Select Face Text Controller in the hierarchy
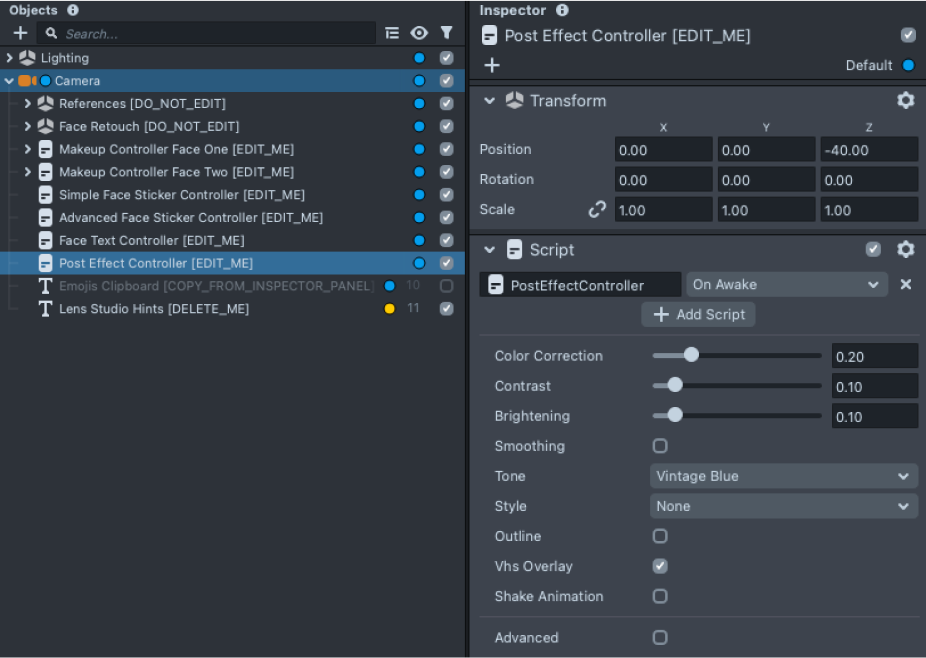926x658 pixels. point(151,240)
